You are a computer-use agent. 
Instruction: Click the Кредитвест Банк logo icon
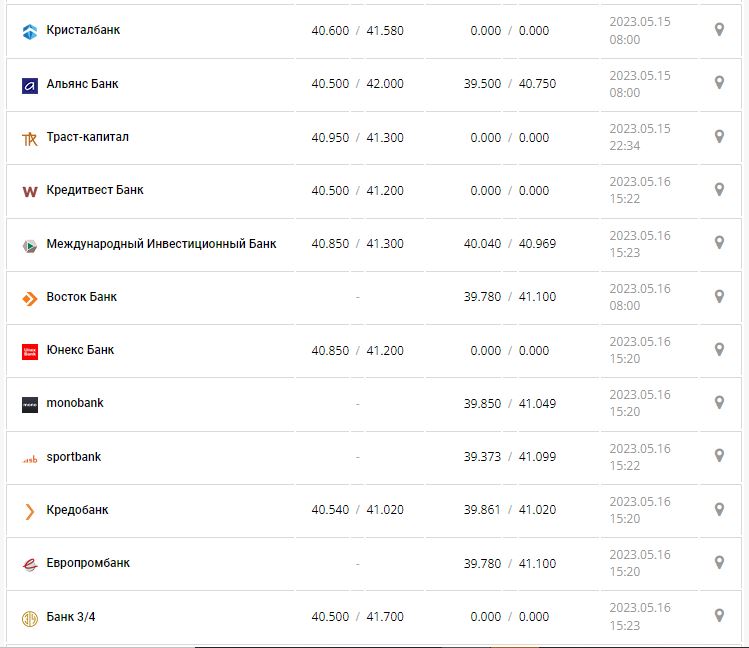click(29, 191)
